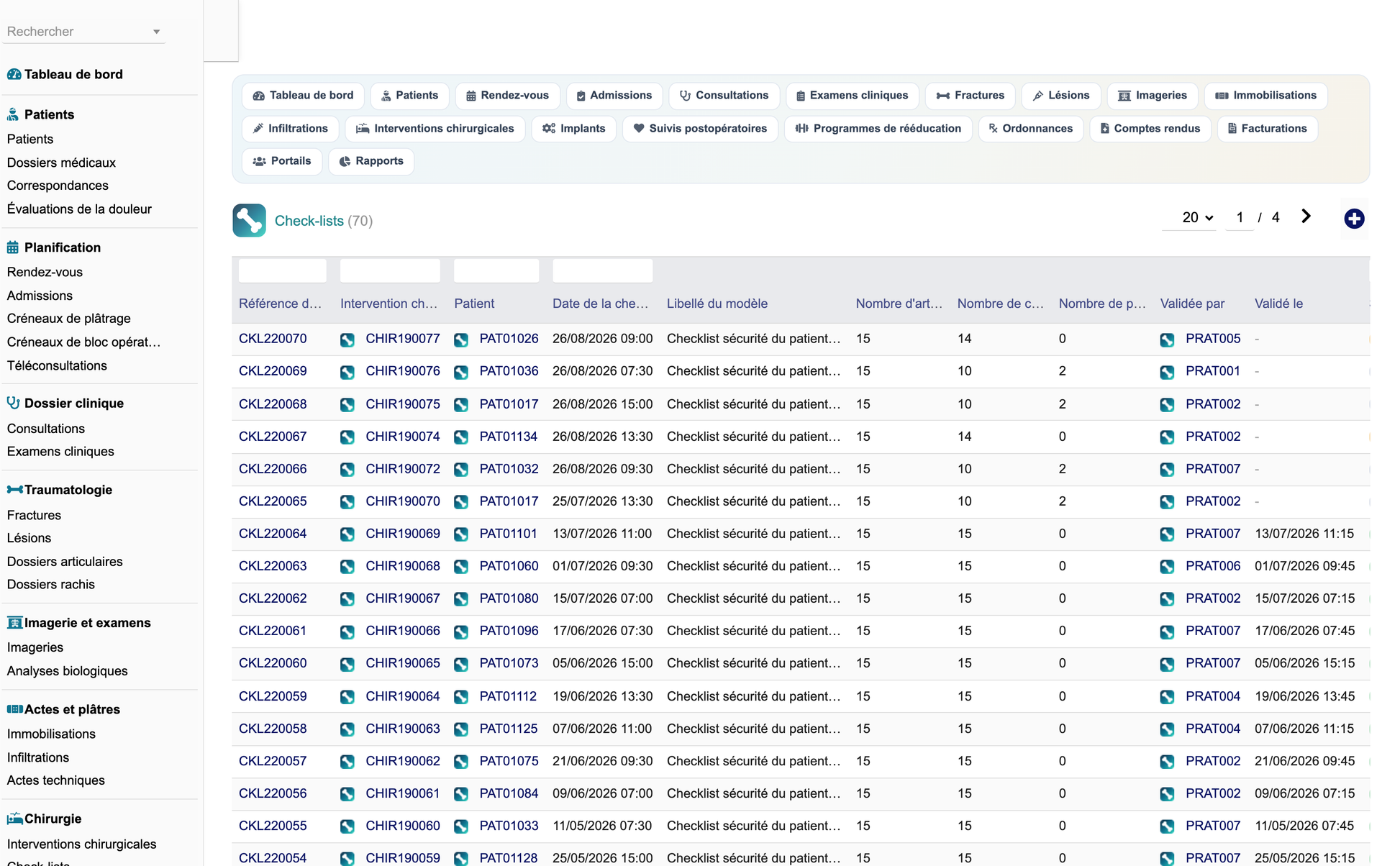
Task: Open Dossiers rachis in sidebar
Action: tap(50, 585)
